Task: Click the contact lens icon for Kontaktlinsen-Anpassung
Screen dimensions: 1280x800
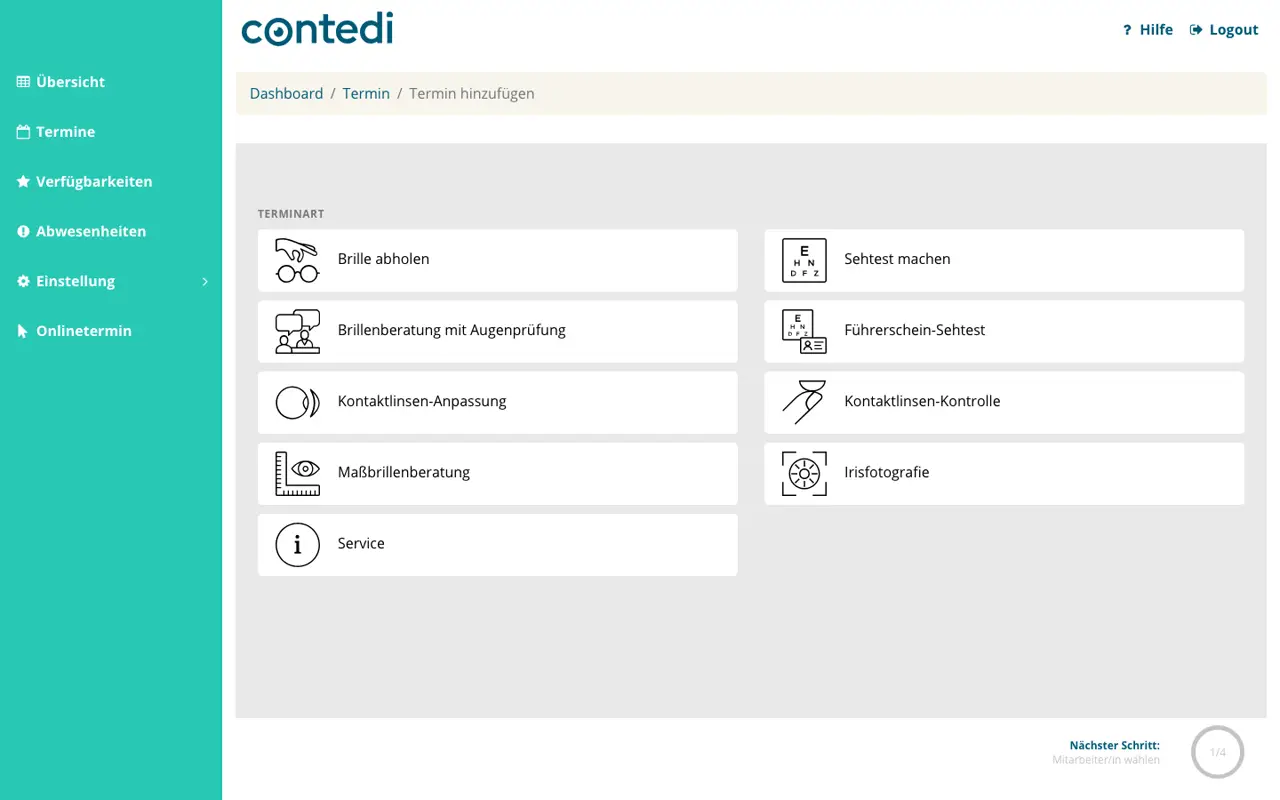Action: click(x=297, y=402)
